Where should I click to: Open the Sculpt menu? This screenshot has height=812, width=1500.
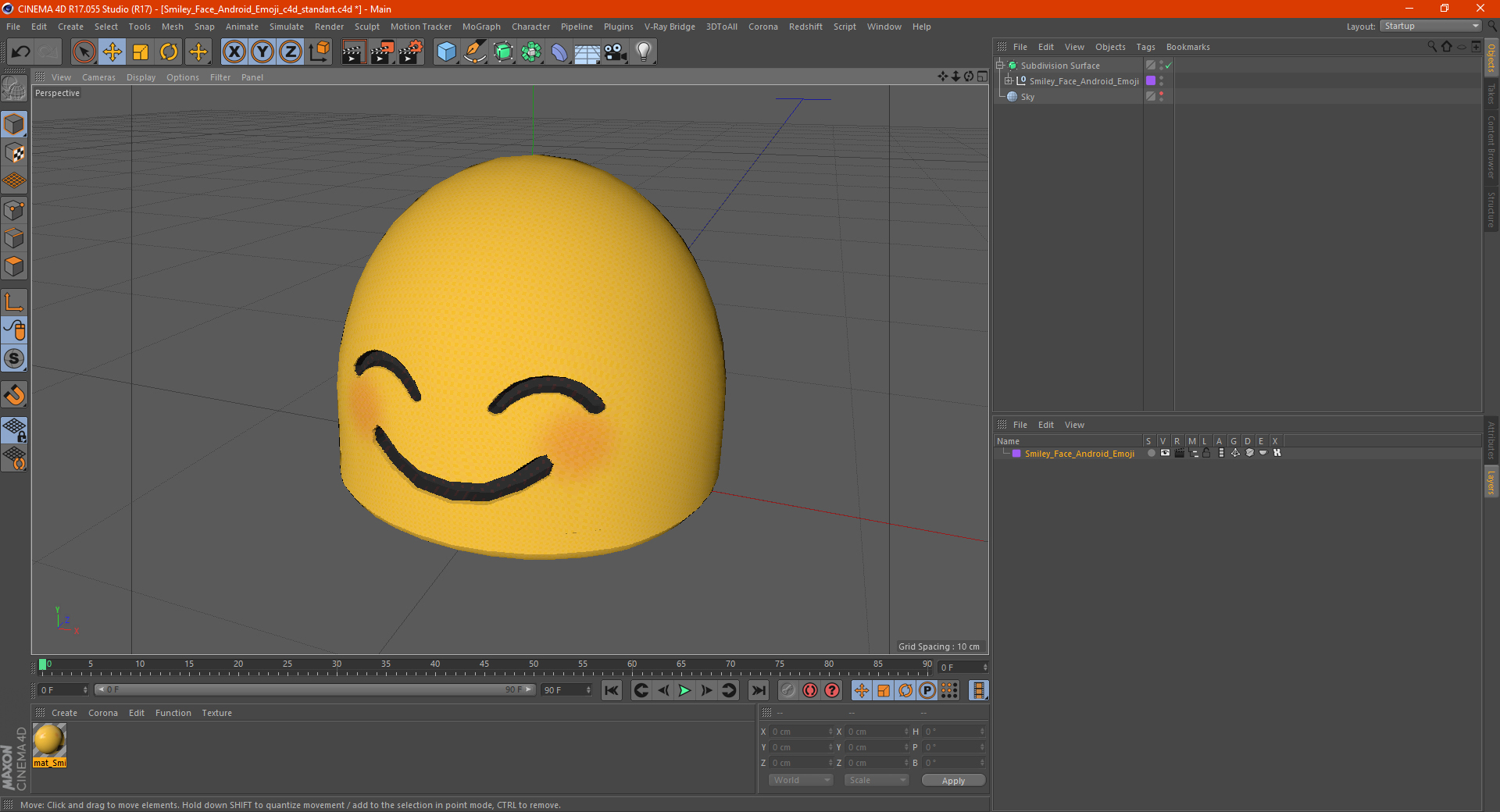(366, 27)
